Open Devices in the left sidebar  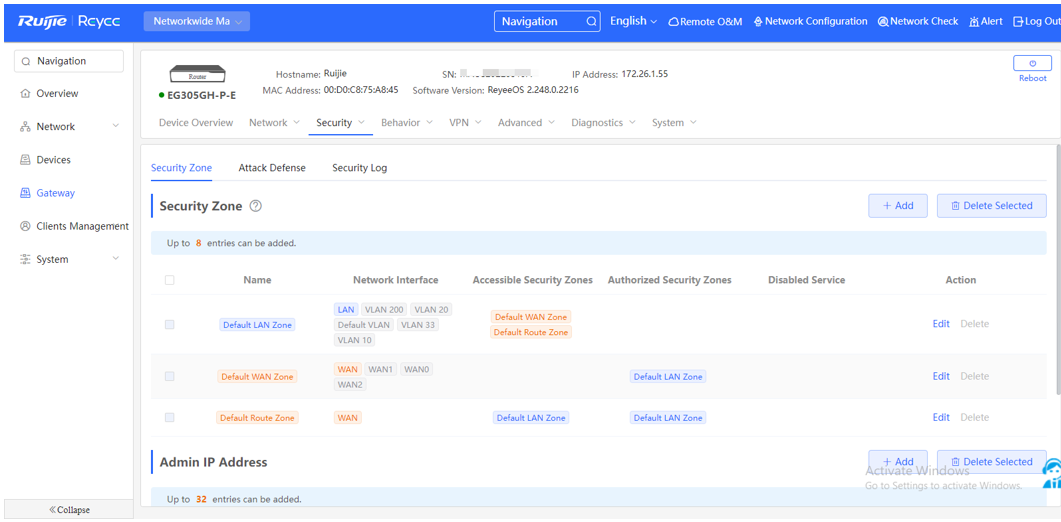click(x=45, y=160)
